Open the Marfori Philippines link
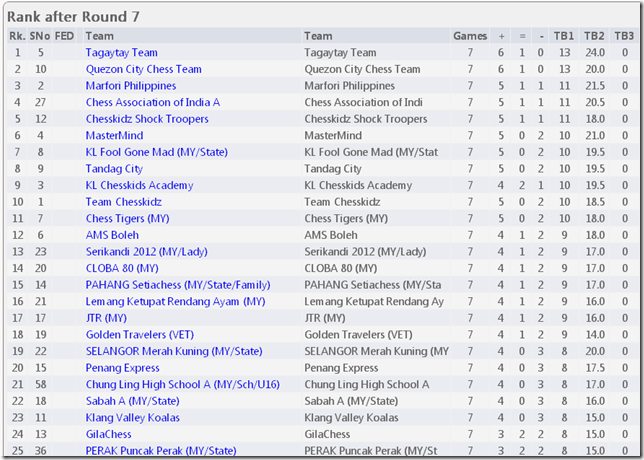Viewport: 644px width, 460px height. click(x=131, y=86)
